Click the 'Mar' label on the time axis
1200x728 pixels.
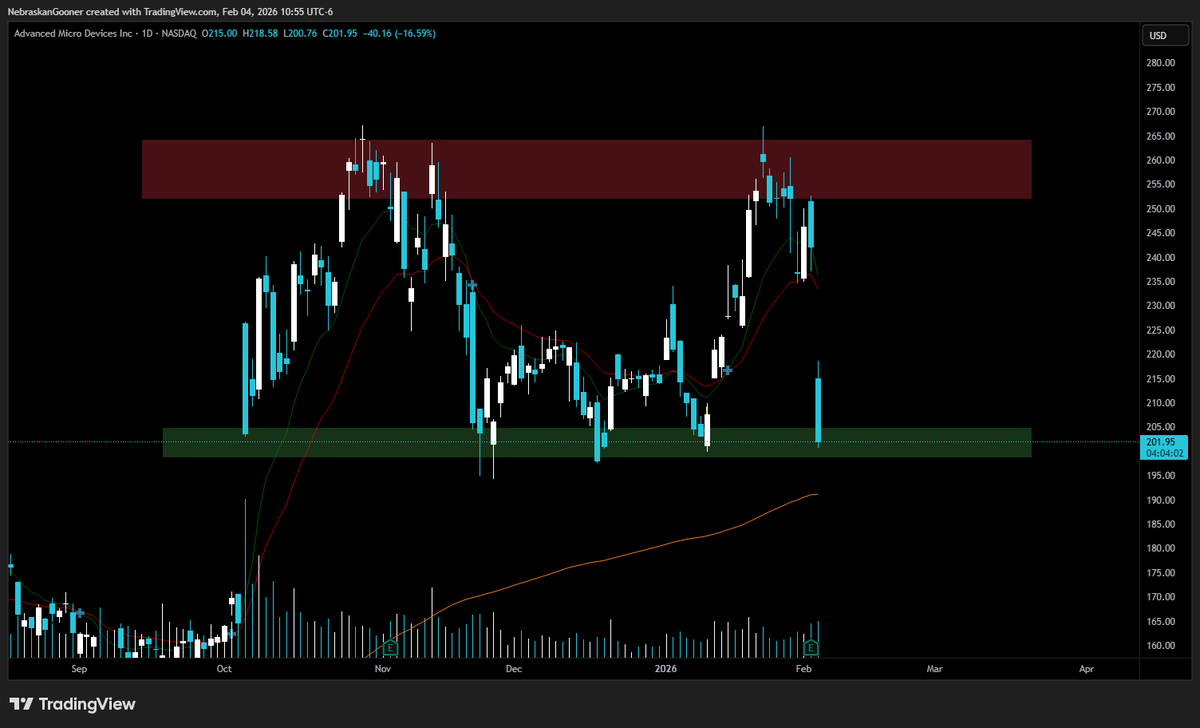coord(934,667)
